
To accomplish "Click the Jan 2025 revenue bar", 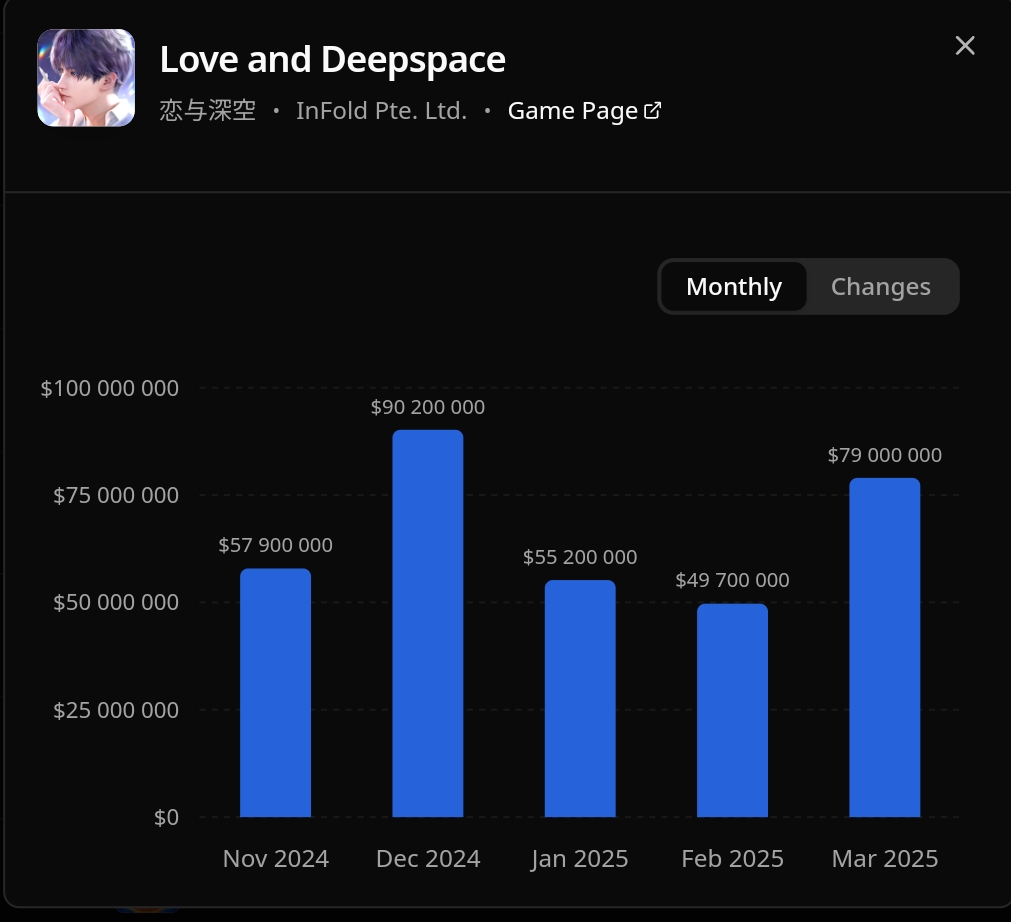I will click(x=580, y=698).
